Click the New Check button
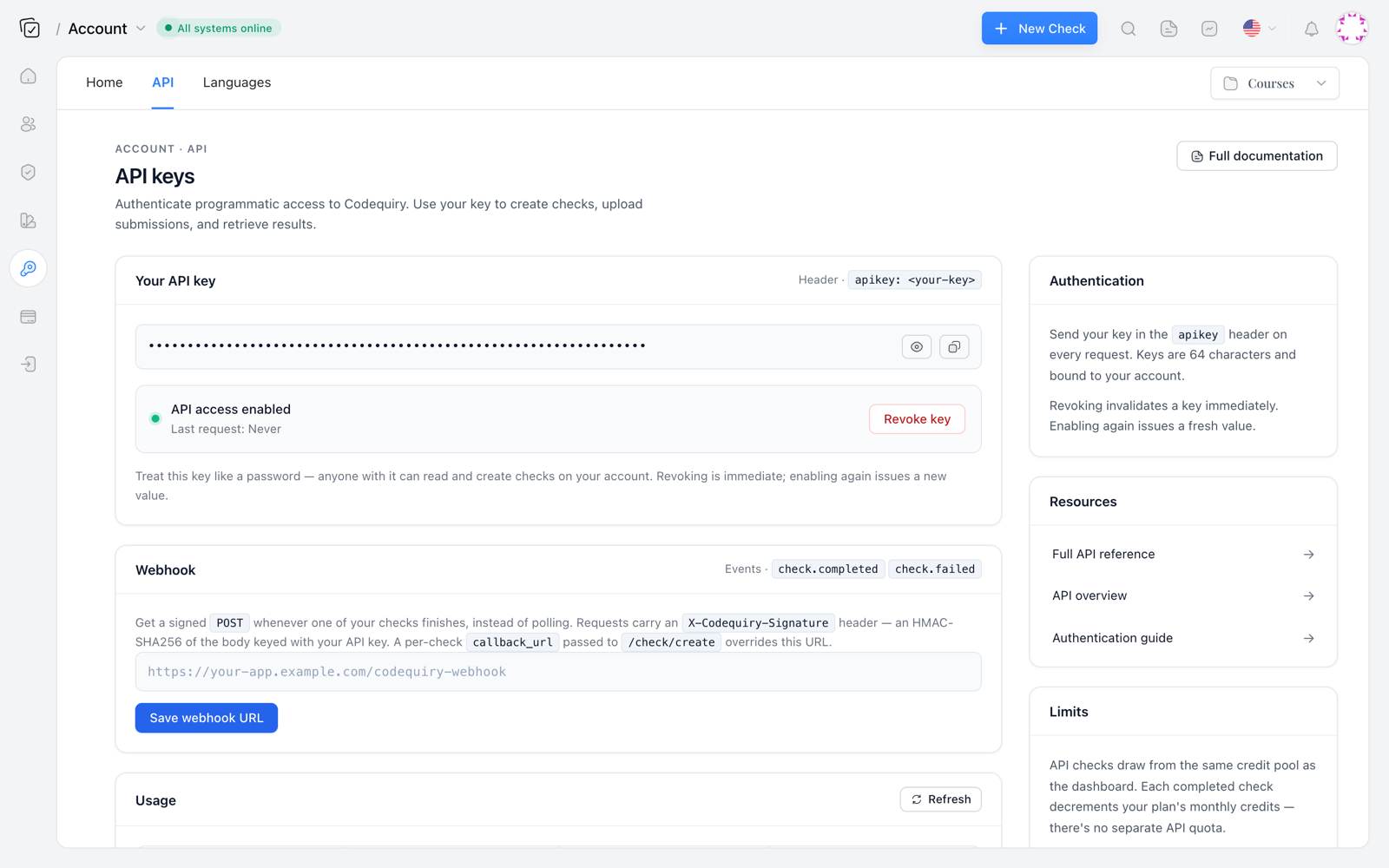Image resolution: width=1389 pixels, height=868 pixels. click(1039, 29)
